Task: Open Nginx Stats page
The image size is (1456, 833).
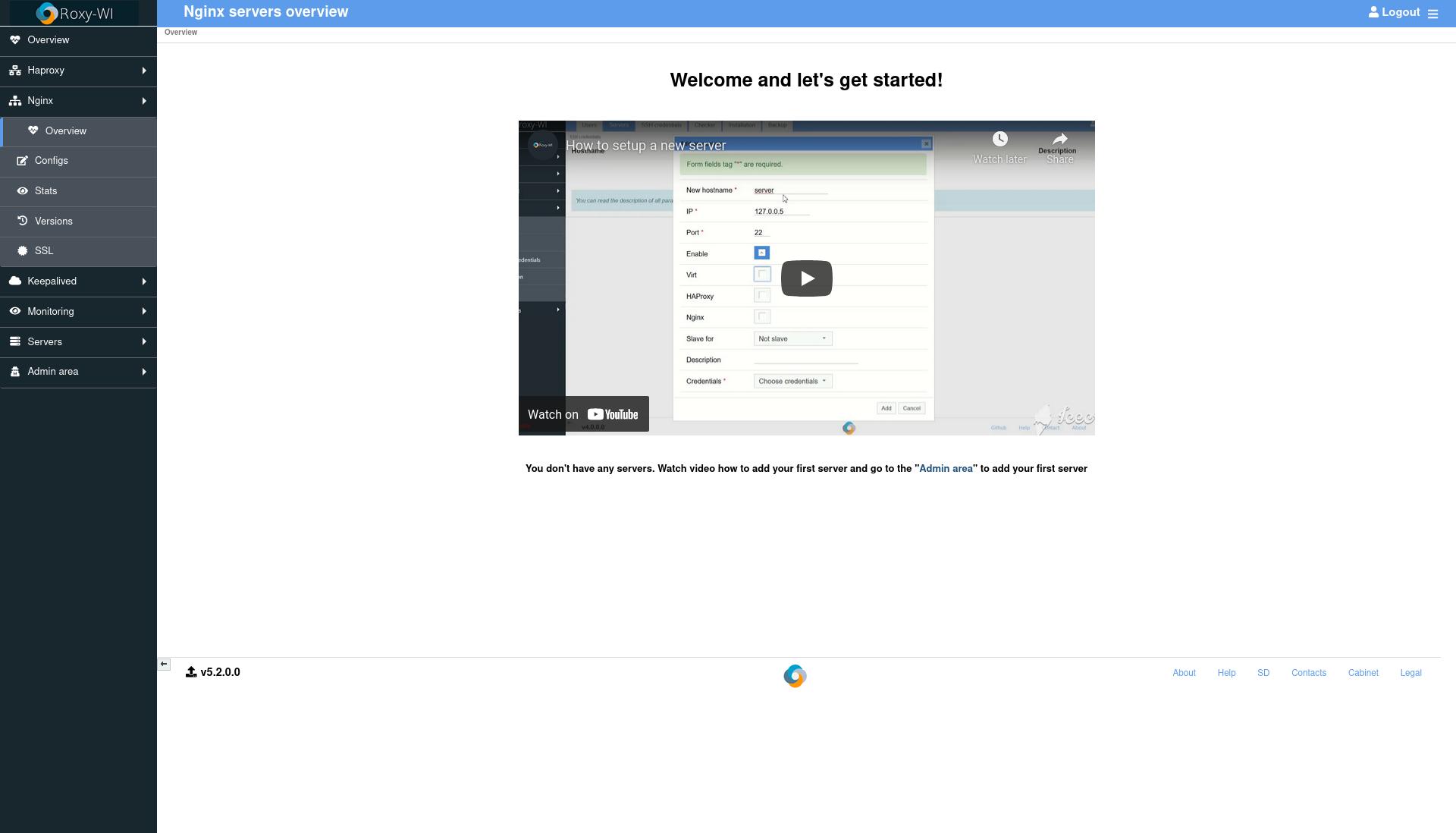Action: pyautogui.click(x=78, y=191)
